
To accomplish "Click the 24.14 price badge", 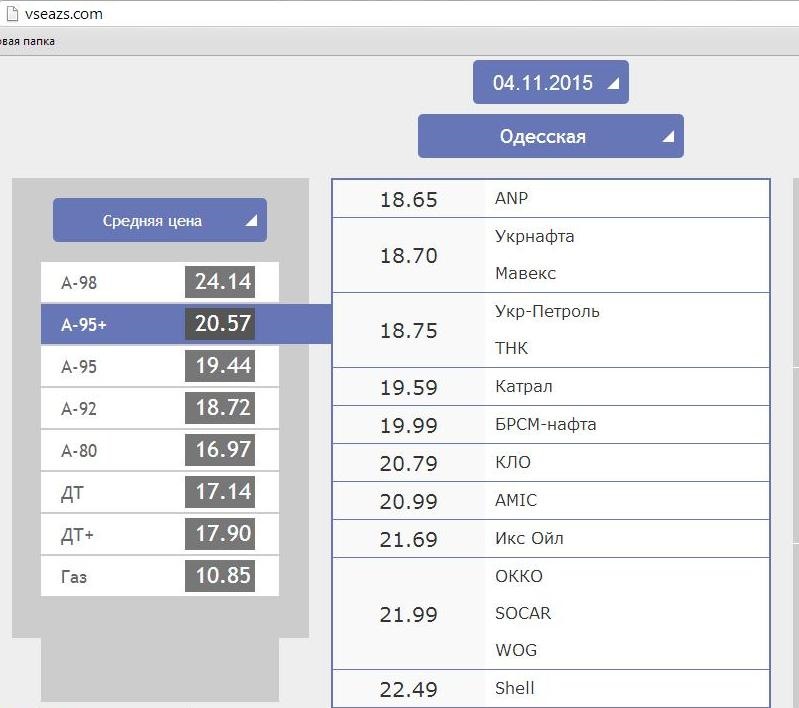I will (220, 281).
